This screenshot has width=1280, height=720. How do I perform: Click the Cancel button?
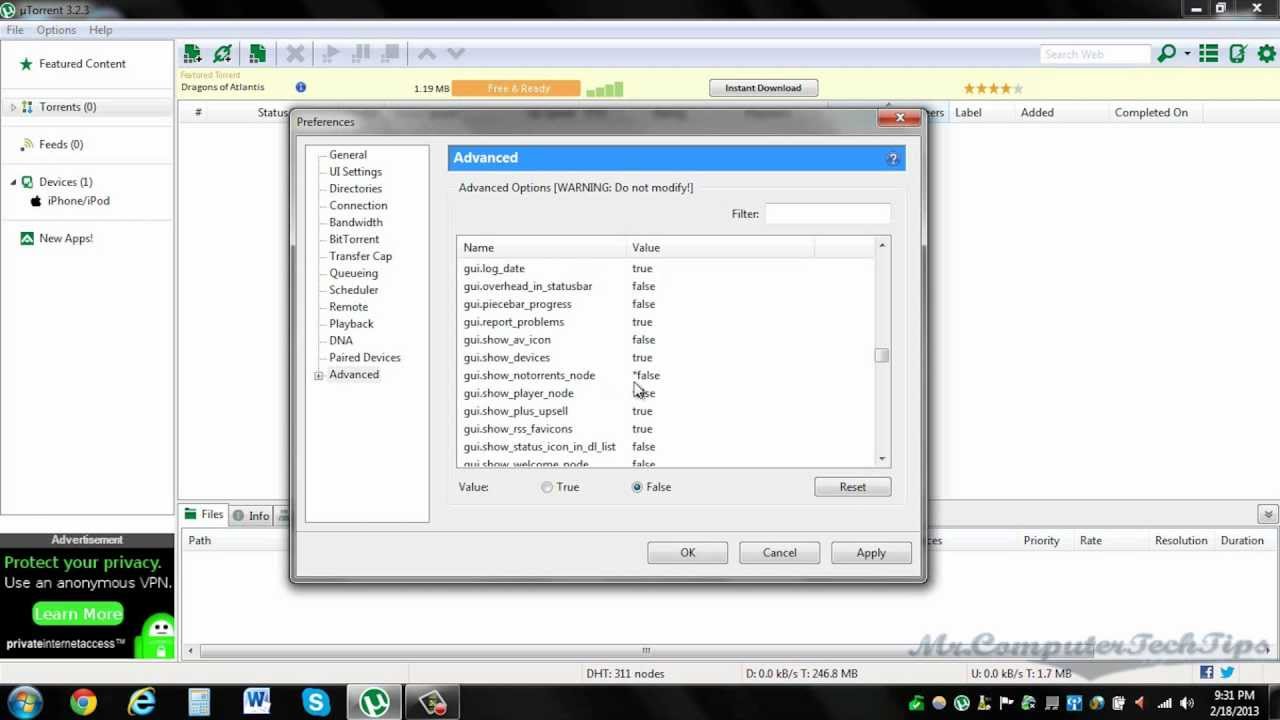[780, 553]
